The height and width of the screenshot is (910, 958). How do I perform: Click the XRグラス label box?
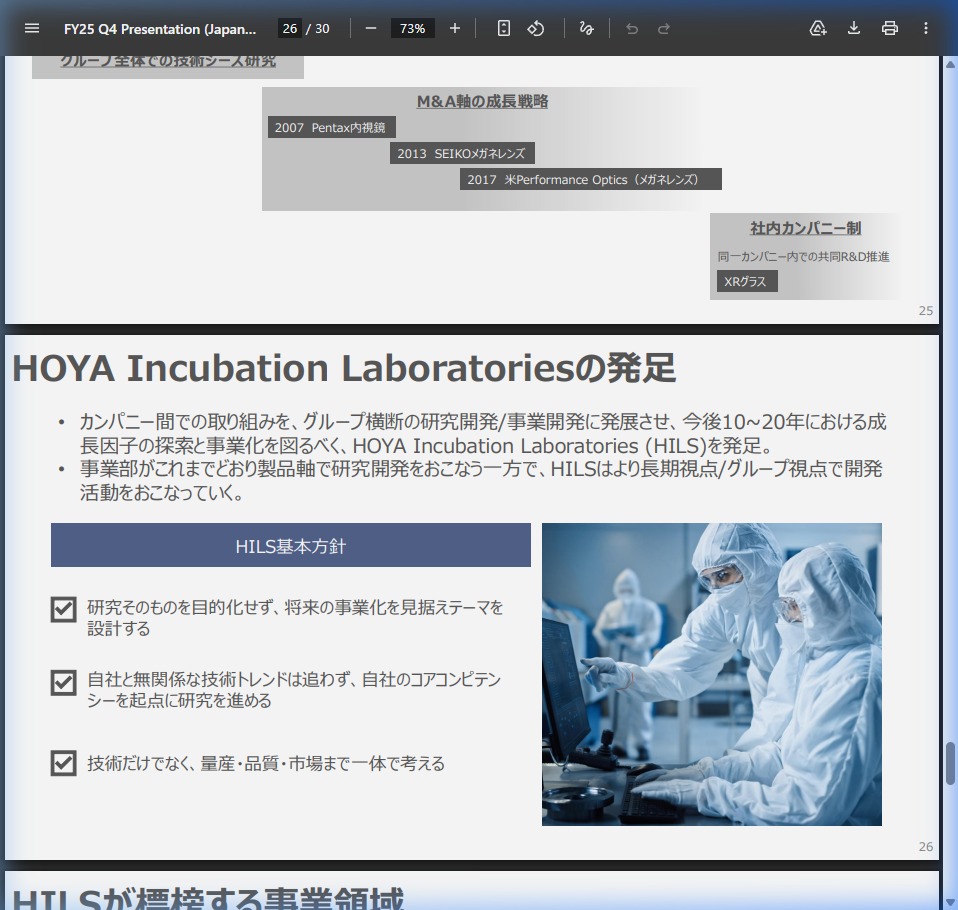747,281
